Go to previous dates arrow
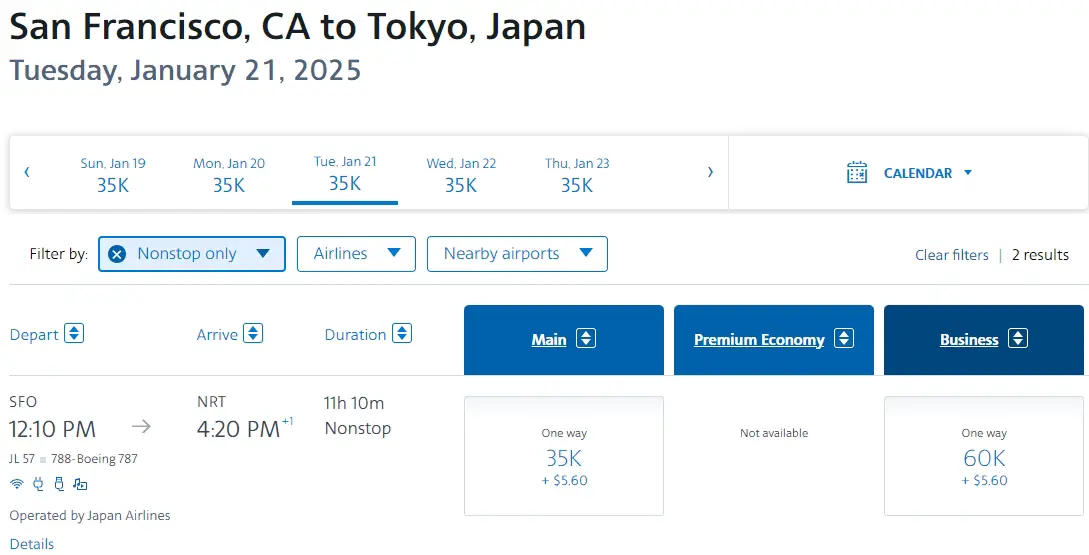Screen dimensions: 1089x555 coord(27,172)
